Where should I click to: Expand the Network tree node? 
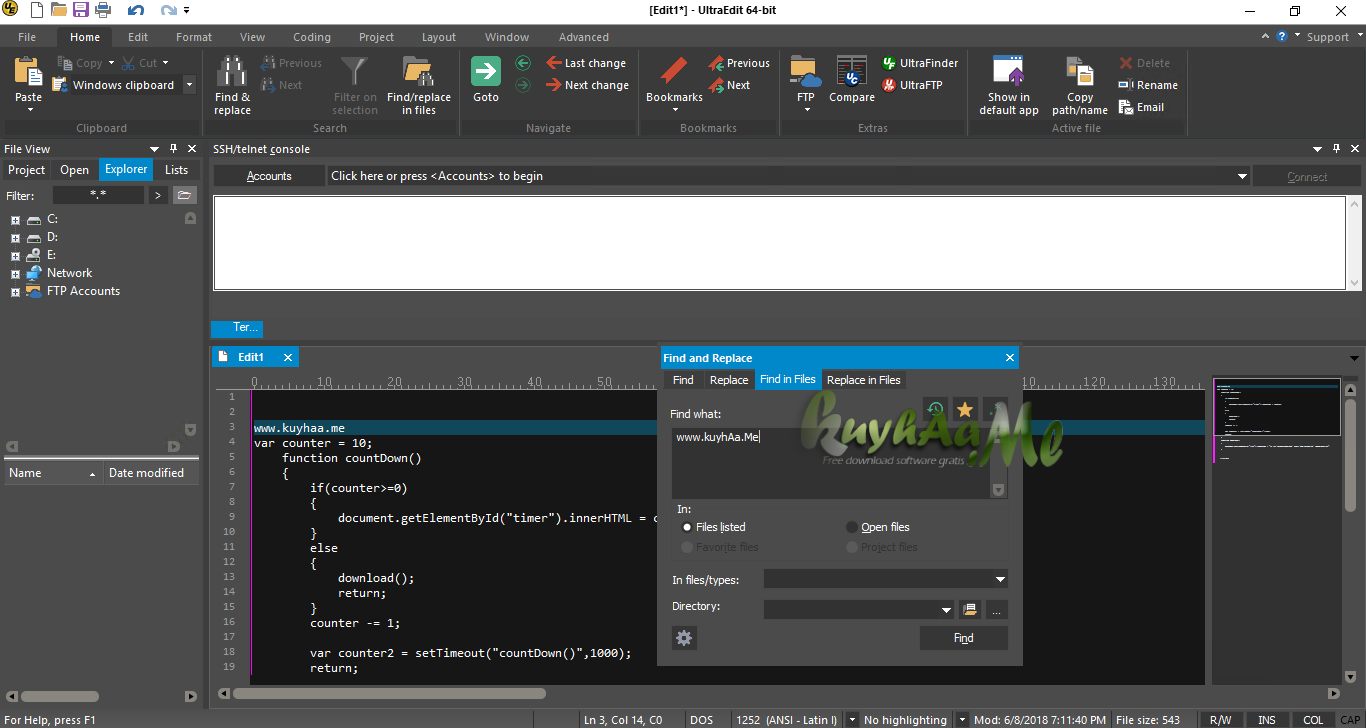[15, 274]
